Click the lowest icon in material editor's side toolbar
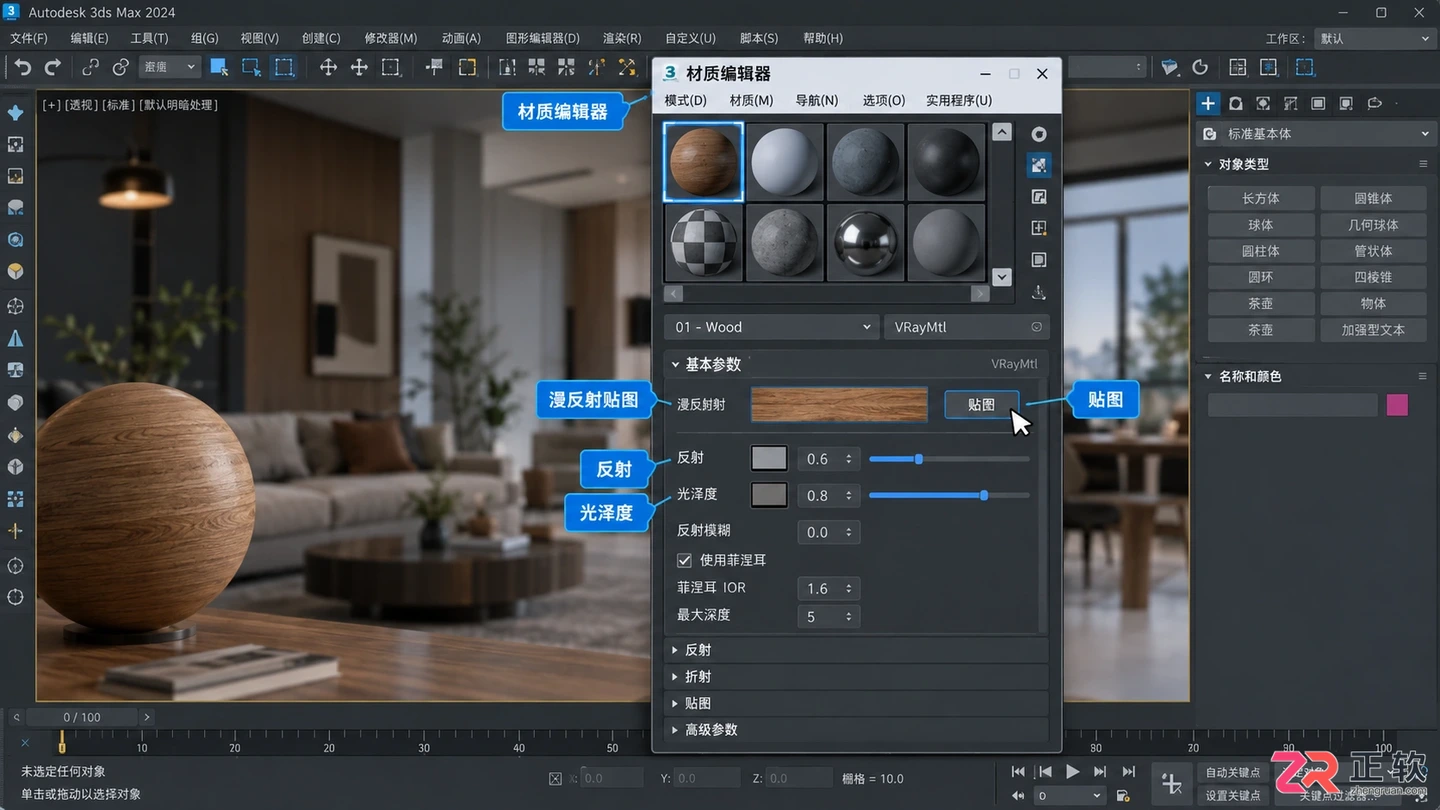Viewport: 1440px width, 810px height. click(1039, 292)
